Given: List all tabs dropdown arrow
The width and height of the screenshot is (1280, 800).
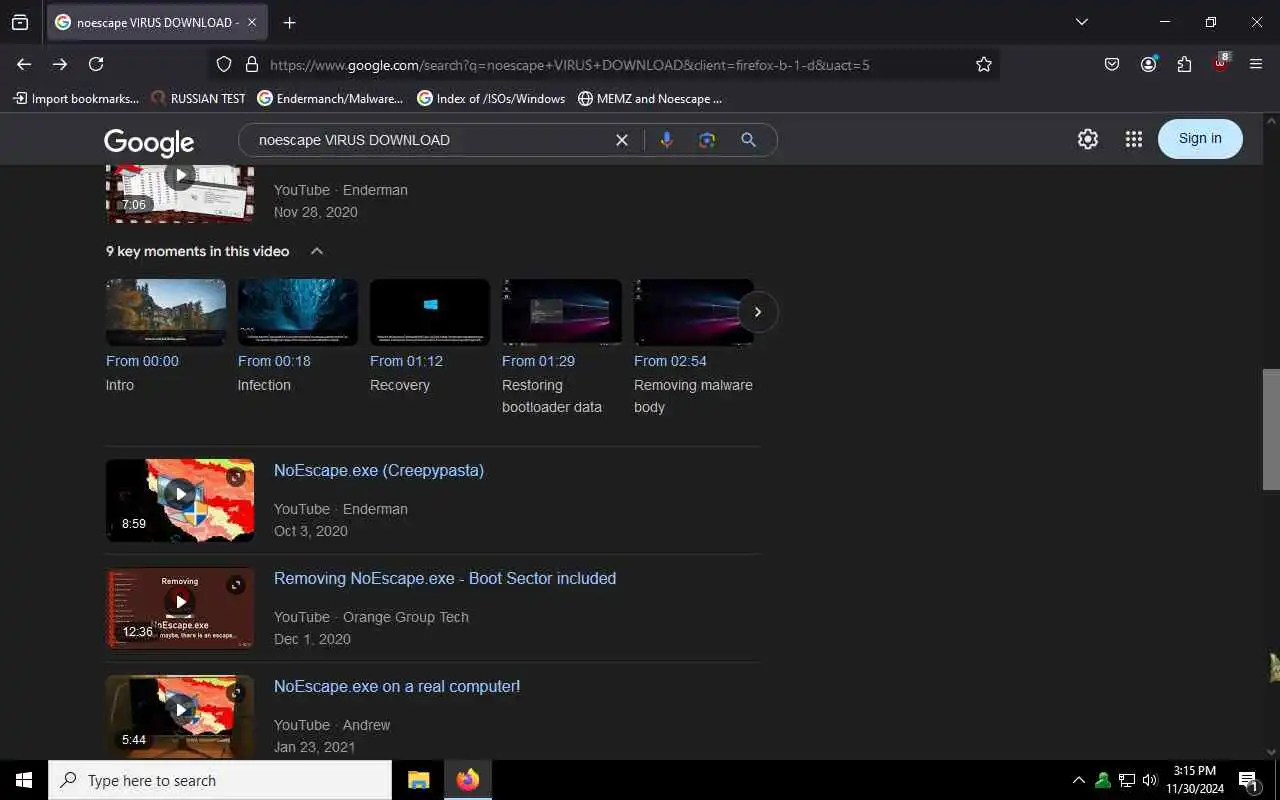Looking at the screenshot, I should [1081, 22].
